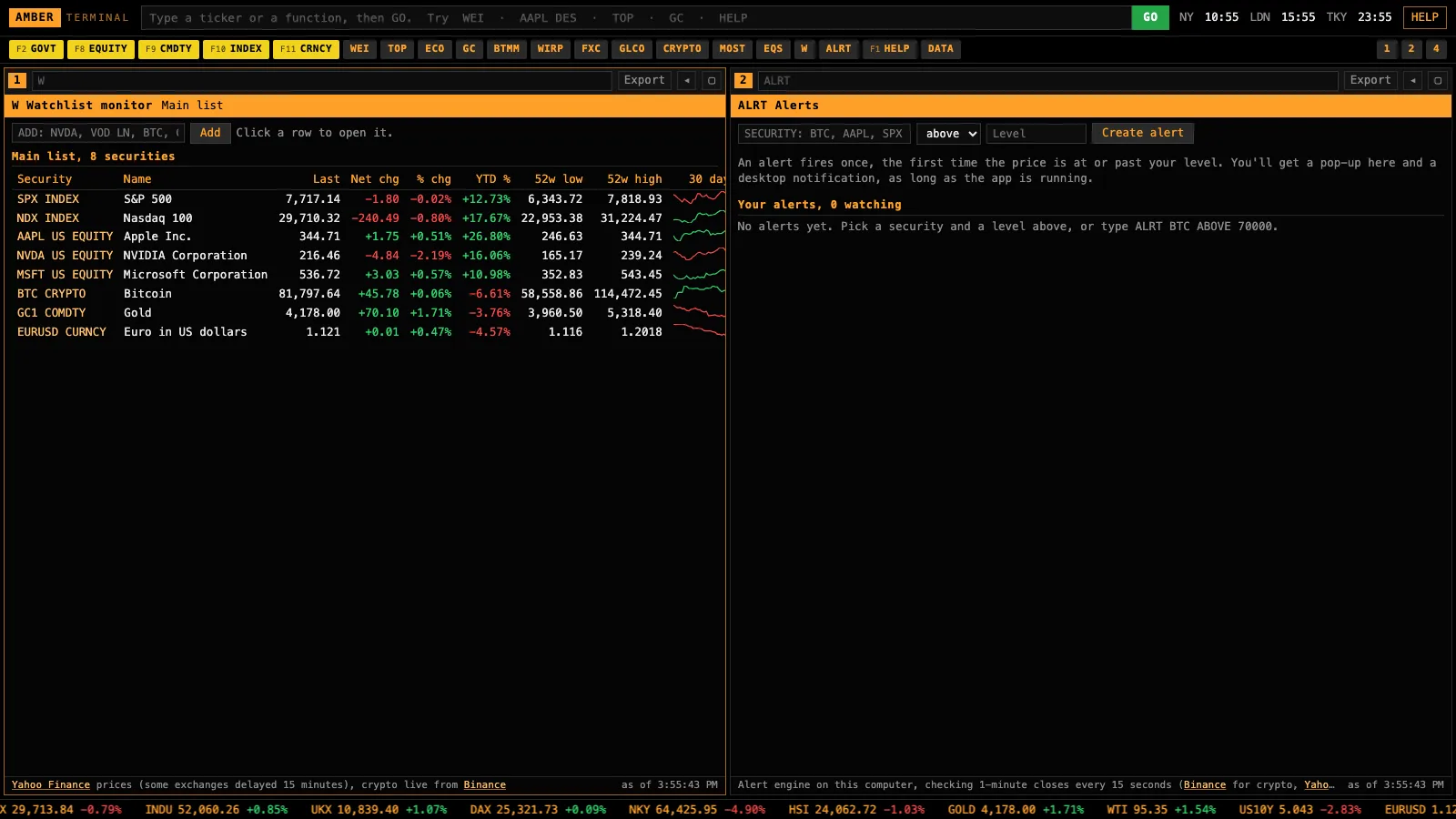Switch to layout 4 button
This screenshot has width=1456, height=819.
point(1436,49)
